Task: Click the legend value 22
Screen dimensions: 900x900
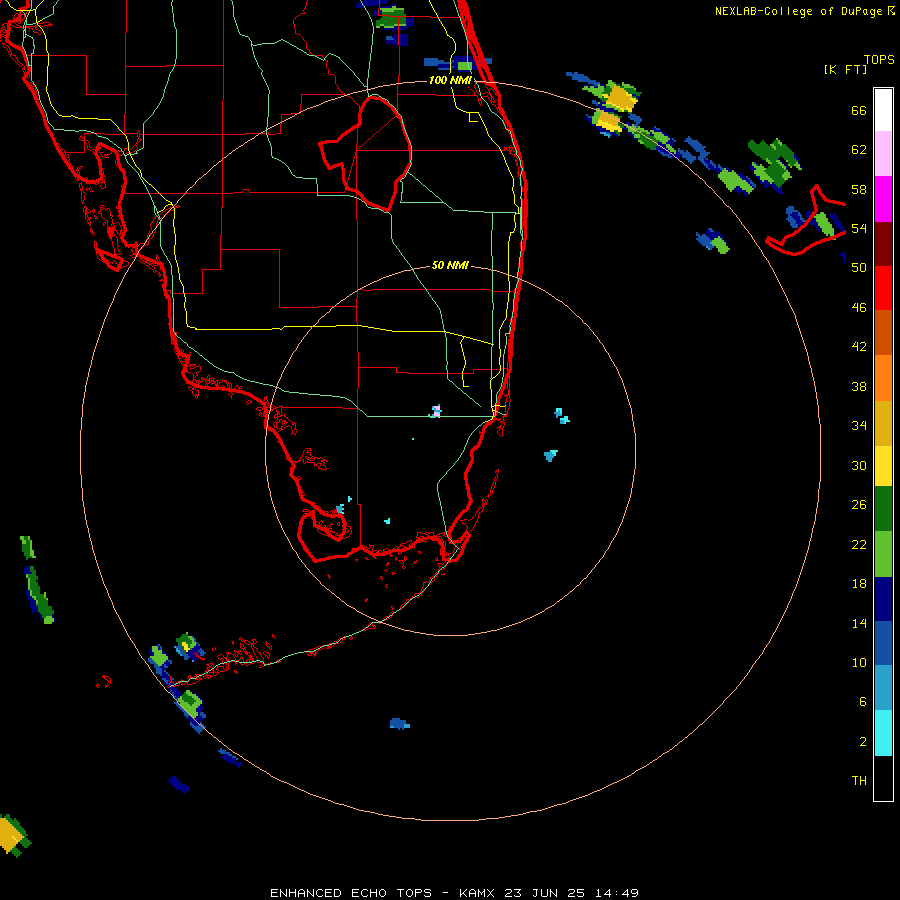Action: 859,545
